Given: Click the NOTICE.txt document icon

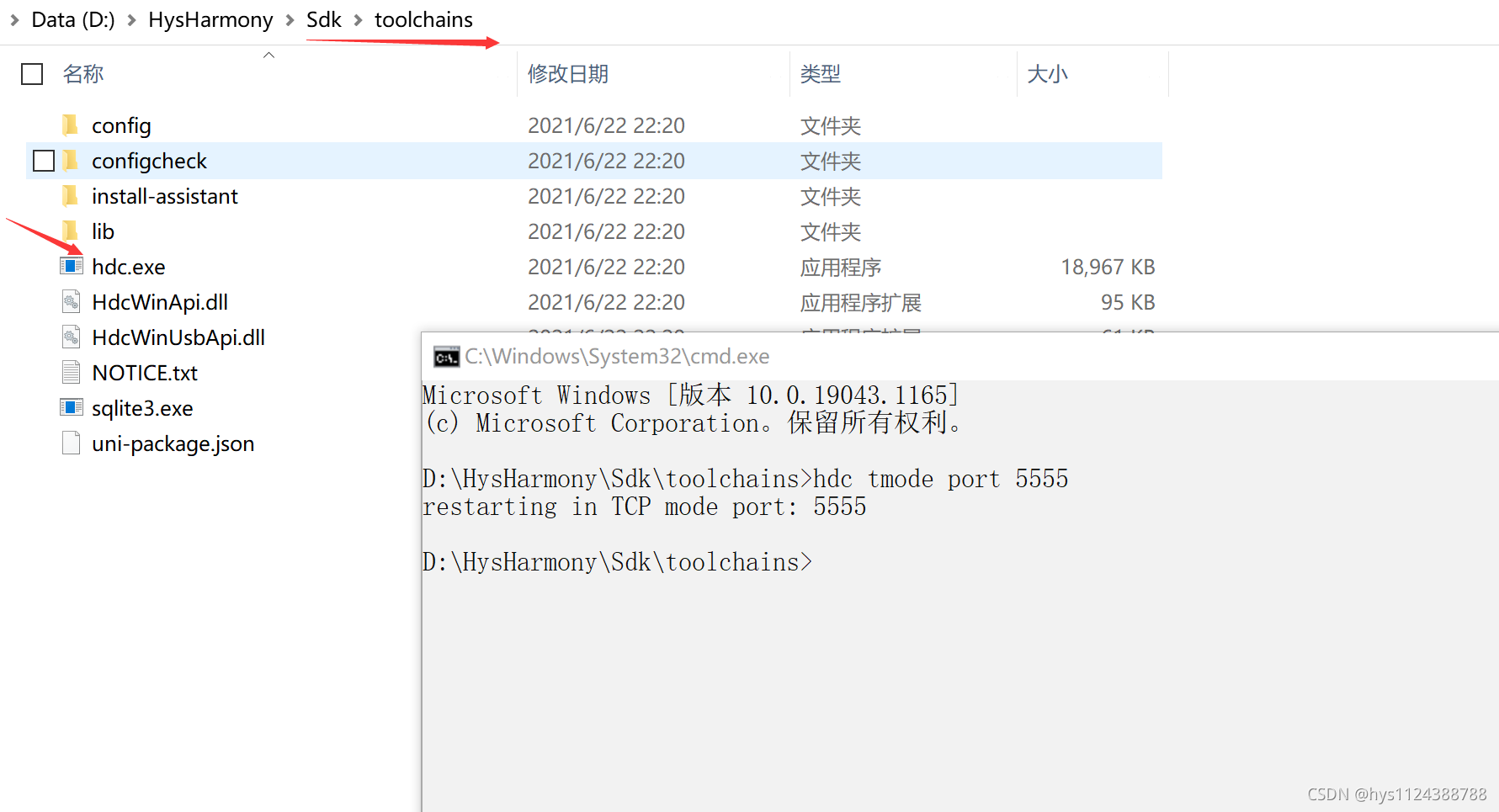Looking at the screenshot, I should [72, 373].
